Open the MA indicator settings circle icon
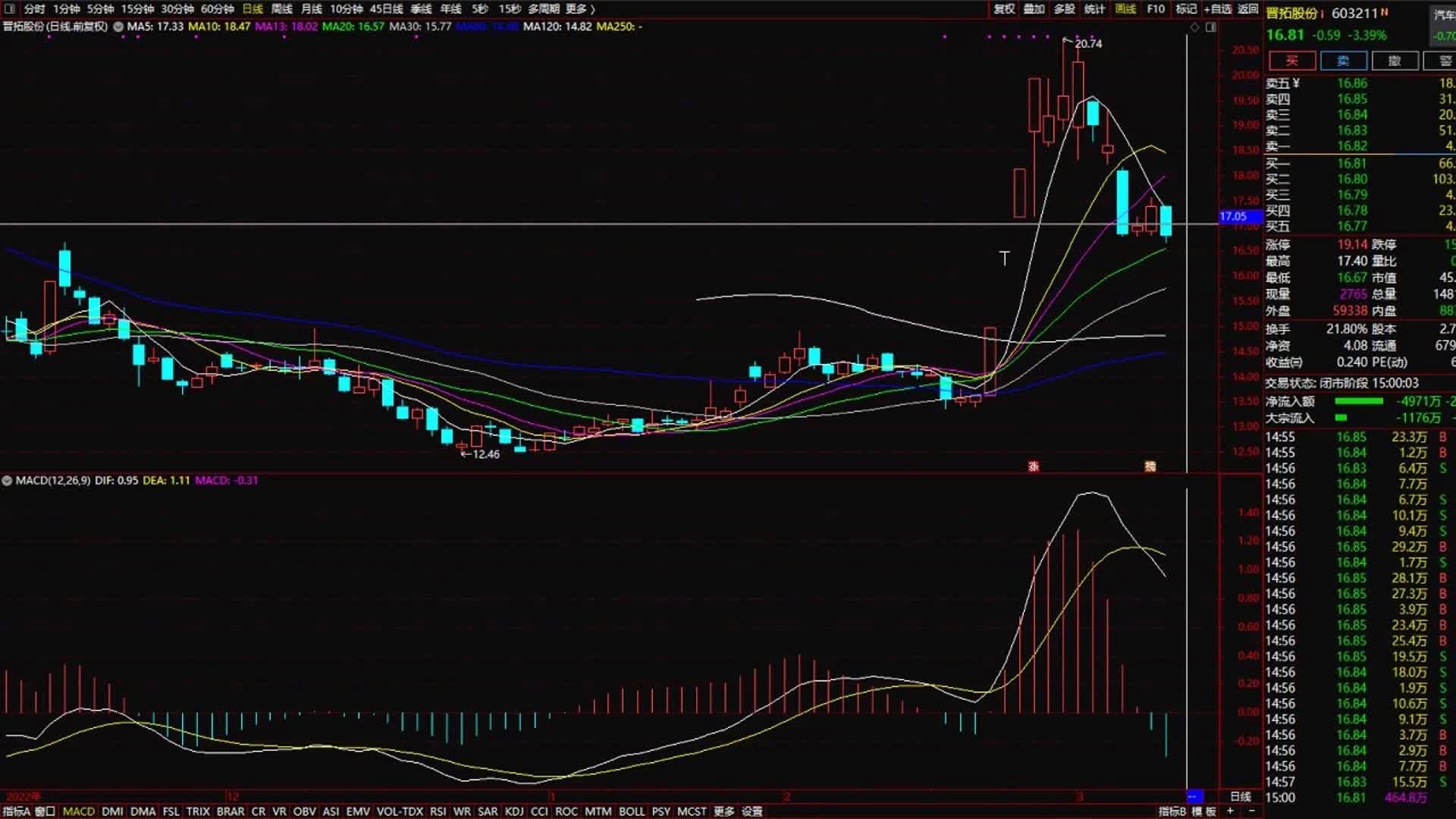 tap(118, 27)
